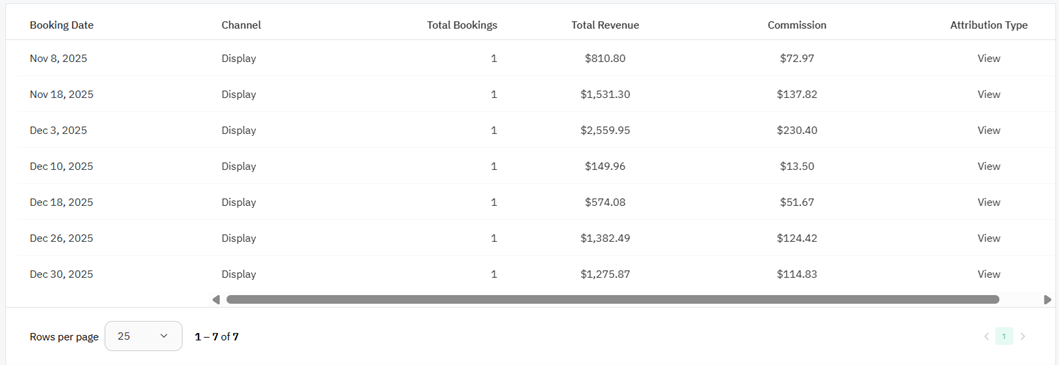Click the $230.40 commission cell

click(x=797, y=130)
